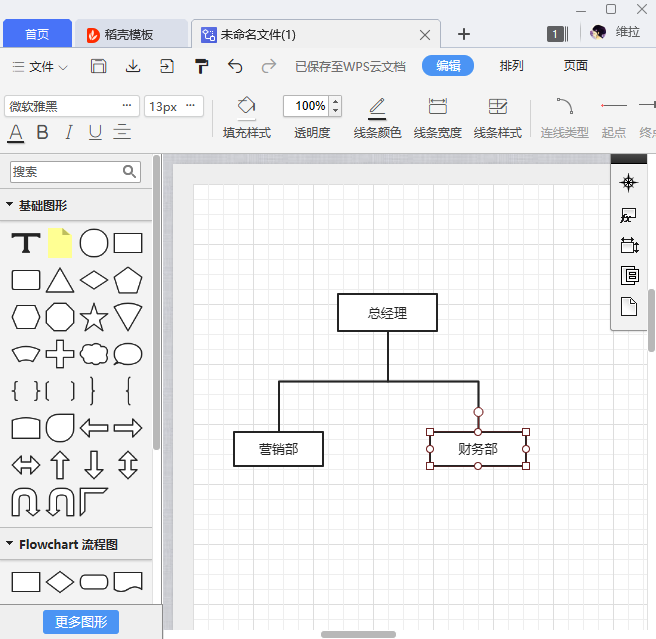656x639 pixels.
Task: Open the 线条宽度 line width tool
Action: [x=438, y=117]
